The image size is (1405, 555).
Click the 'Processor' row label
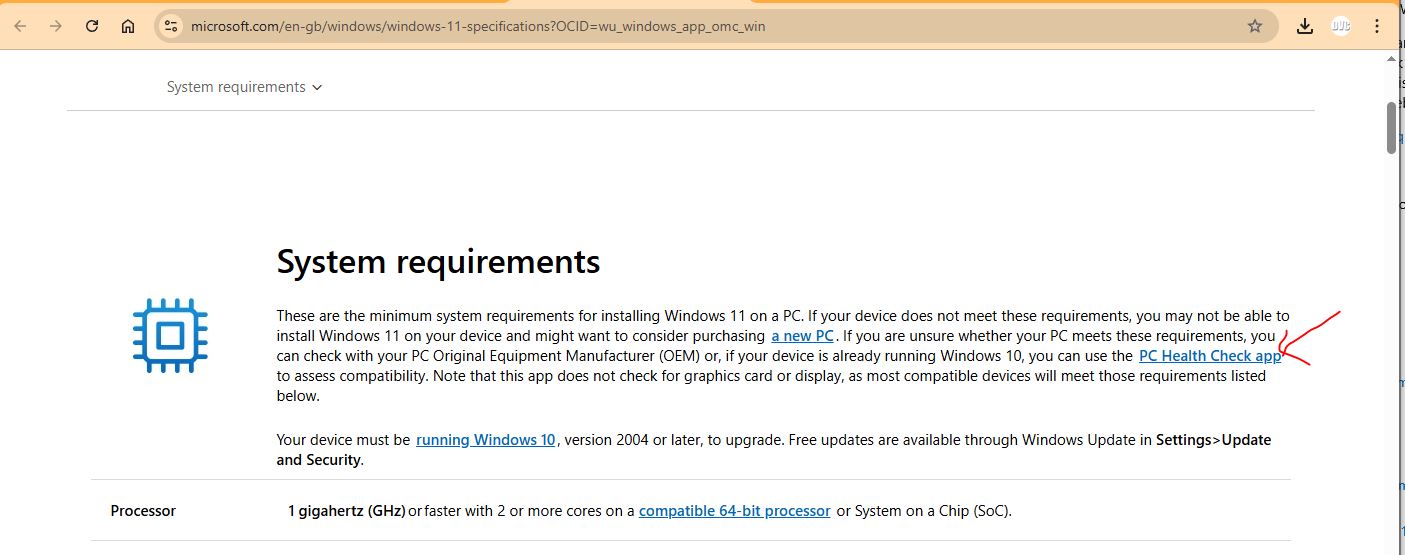coord(143,511)
